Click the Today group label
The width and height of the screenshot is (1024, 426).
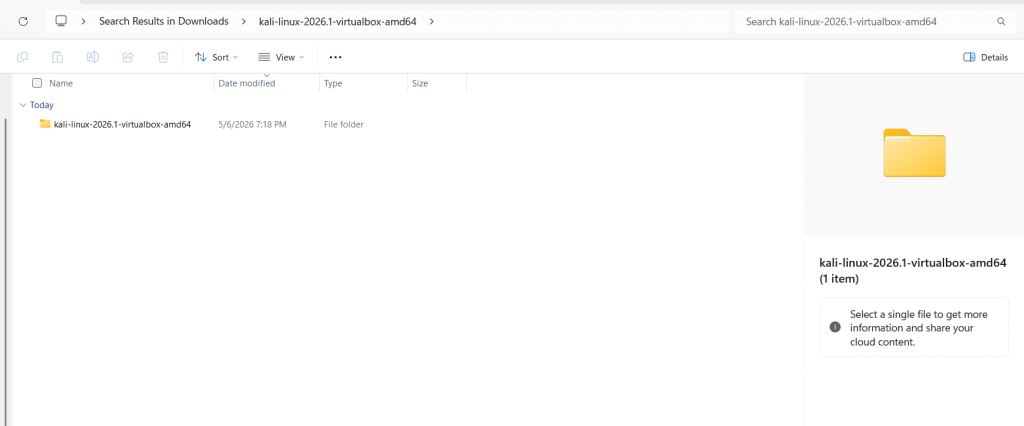[42, 105]
